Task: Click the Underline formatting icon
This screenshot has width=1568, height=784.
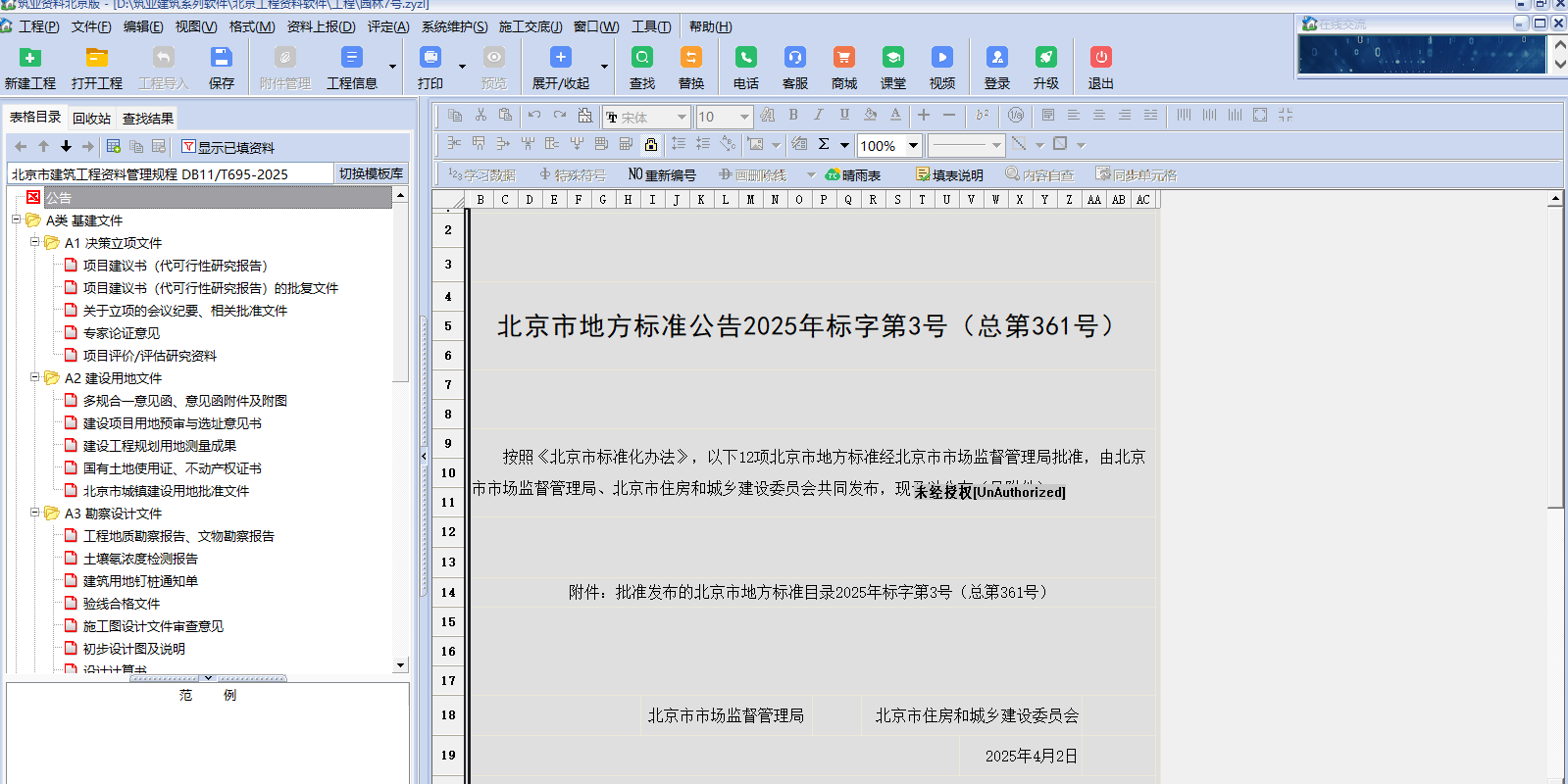Action: 844,116
